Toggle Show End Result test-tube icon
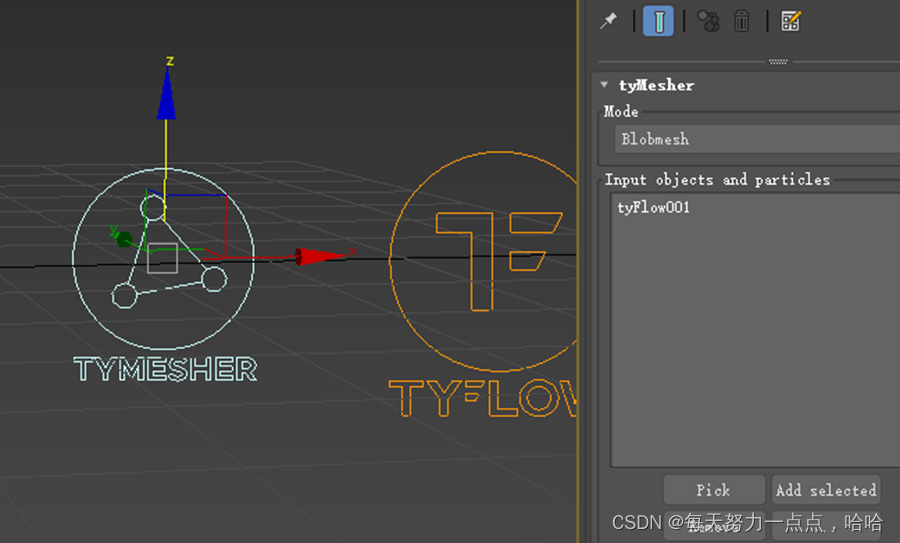900x543 pixels. pyautogui.click(x=658, y=21)
